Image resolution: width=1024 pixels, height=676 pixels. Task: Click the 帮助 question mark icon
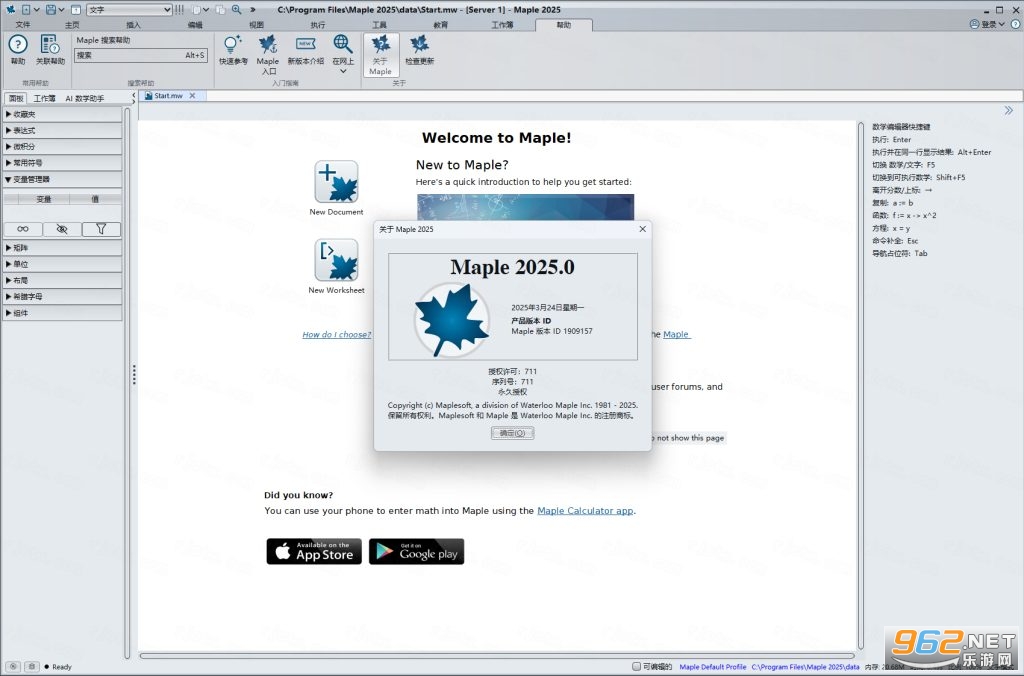coord(18,44)
